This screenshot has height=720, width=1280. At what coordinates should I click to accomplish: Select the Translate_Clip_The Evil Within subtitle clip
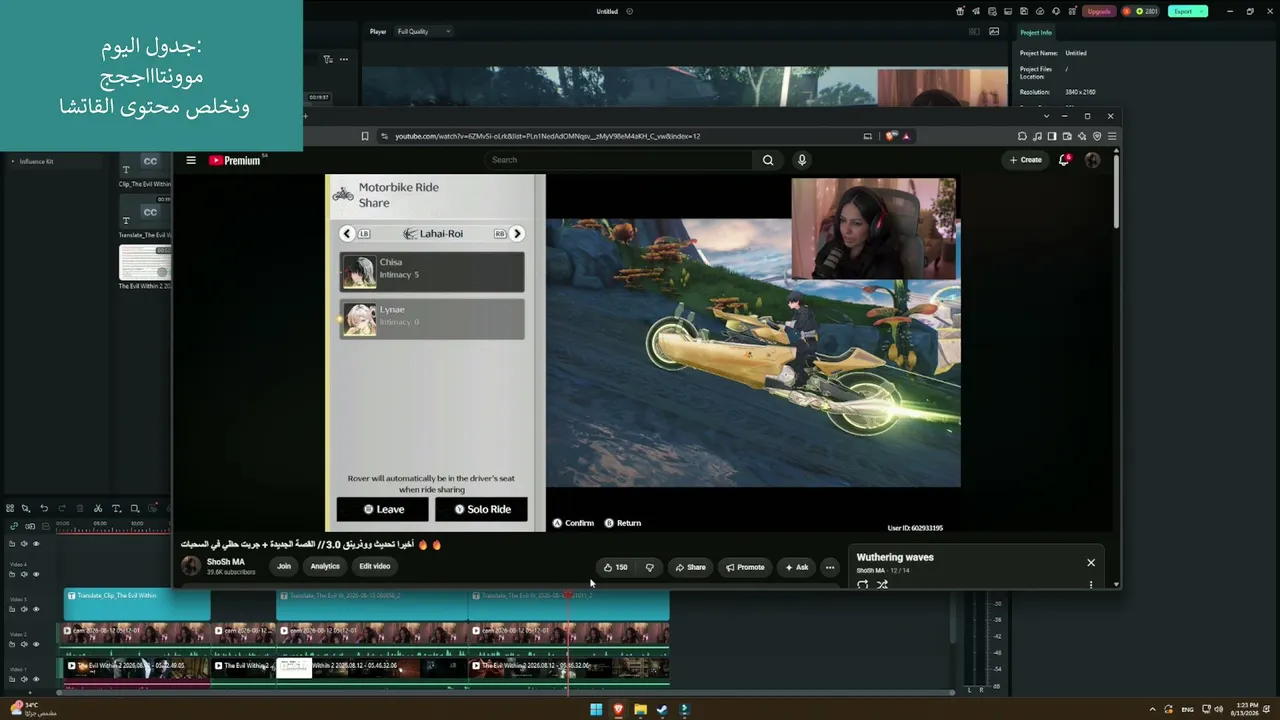[137, 605]
